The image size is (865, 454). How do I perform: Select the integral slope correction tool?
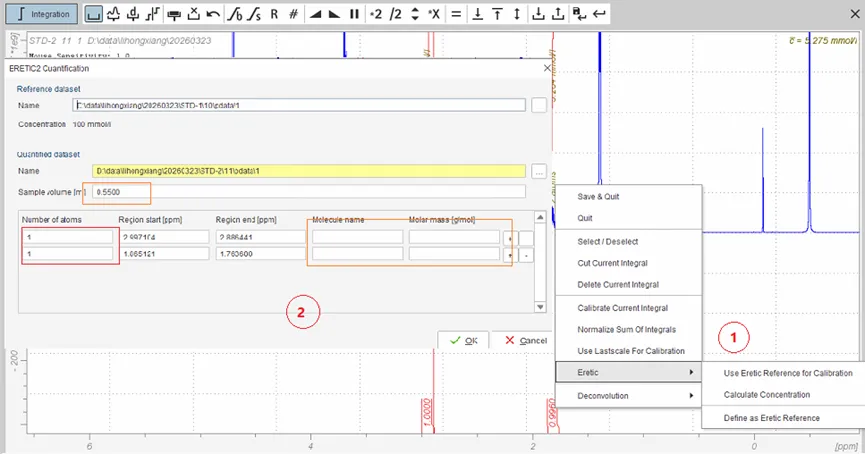(x=254, y=14)
